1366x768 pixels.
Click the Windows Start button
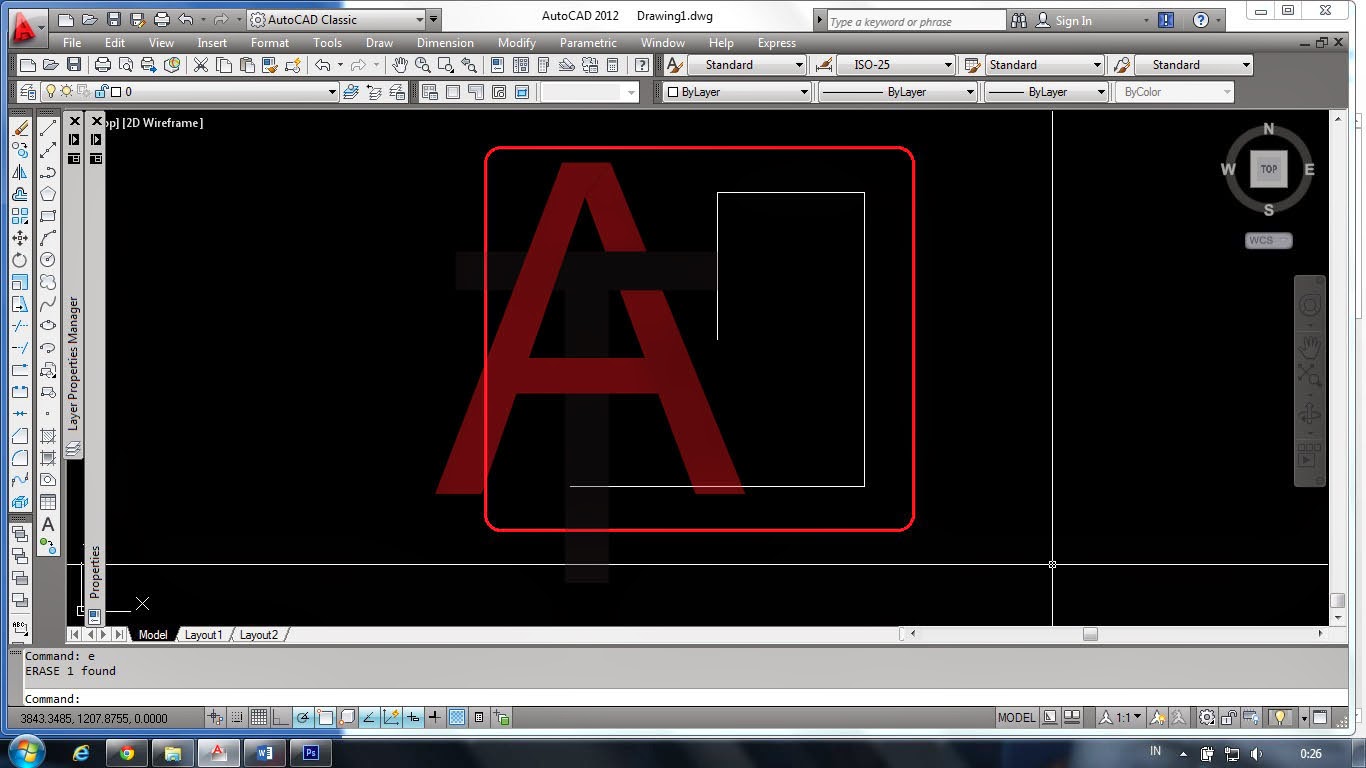click(26, 752)
